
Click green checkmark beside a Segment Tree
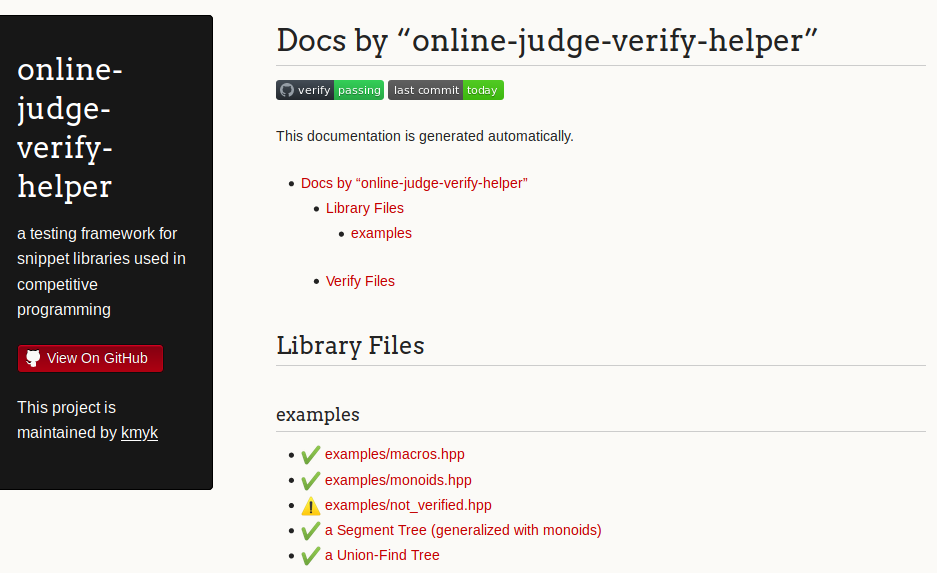(x=310, y=531)
